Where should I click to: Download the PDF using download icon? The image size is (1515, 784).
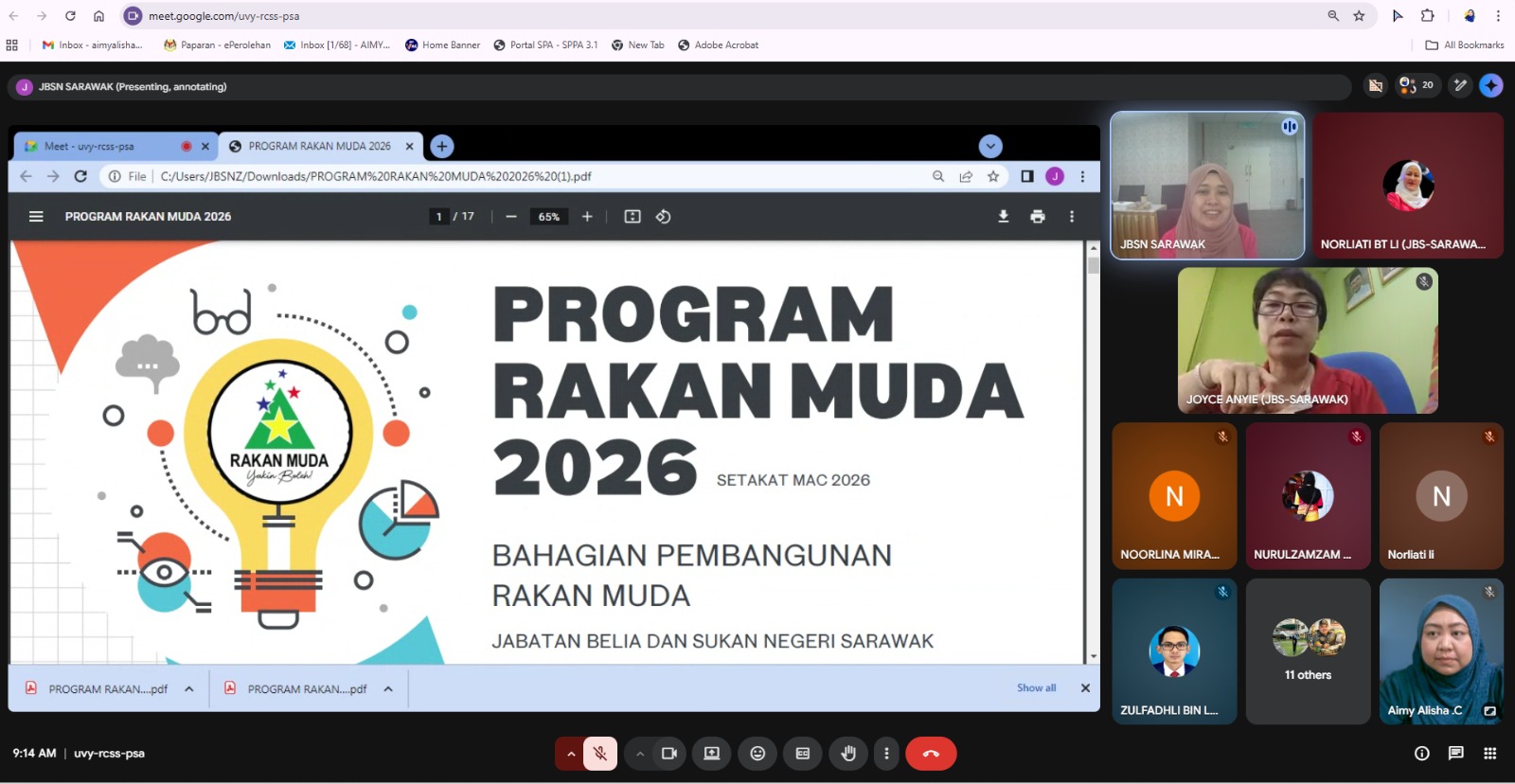click(1003, 217)
